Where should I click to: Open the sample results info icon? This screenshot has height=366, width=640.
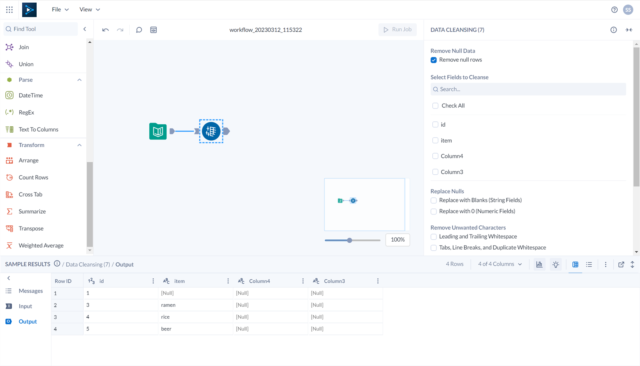[57, 264]
